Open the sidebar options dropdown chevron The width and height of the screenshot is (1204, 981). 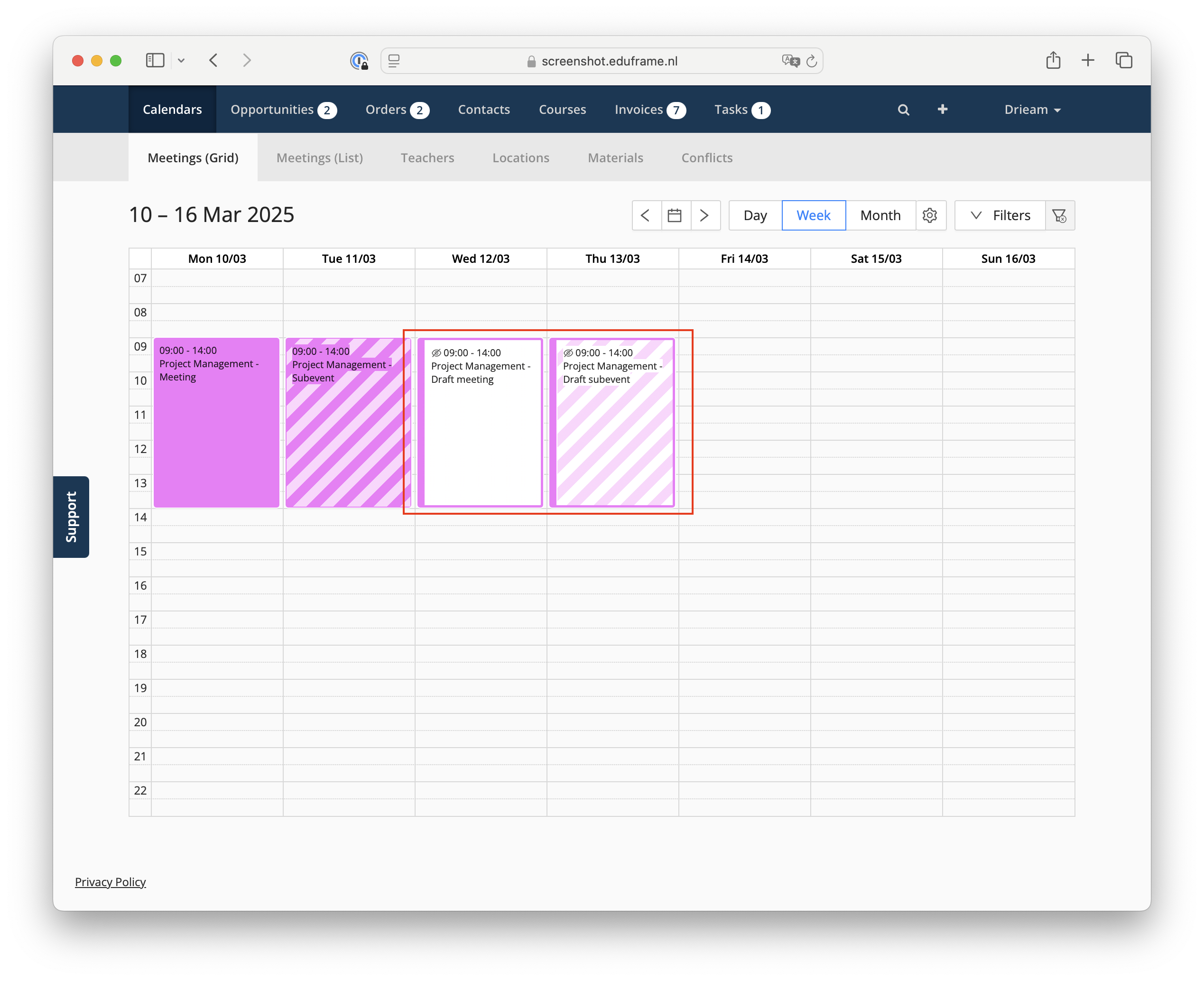tap(181, 60)
